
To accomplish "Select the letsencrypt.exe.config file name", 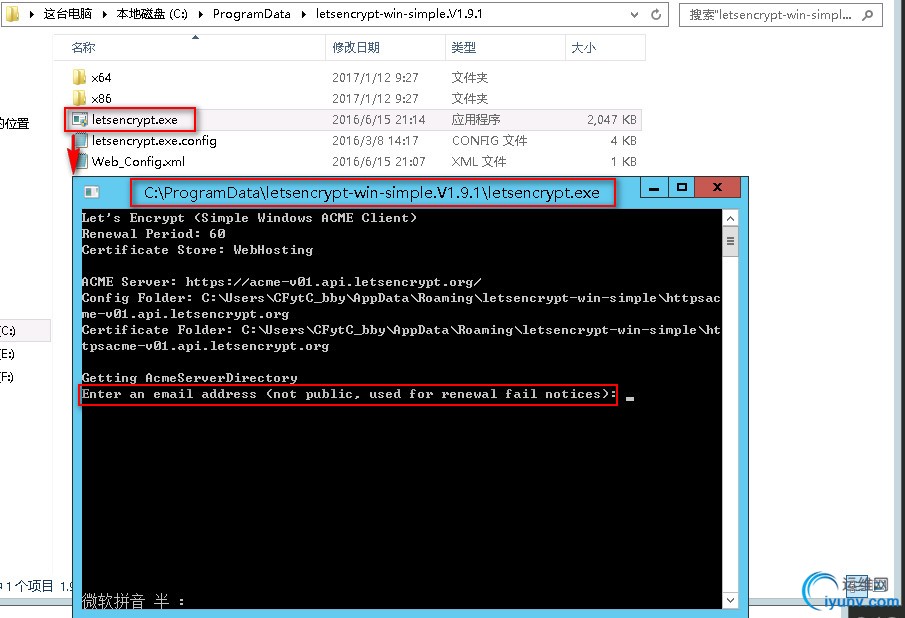I will pyautogui.click(x=154, y=141).
